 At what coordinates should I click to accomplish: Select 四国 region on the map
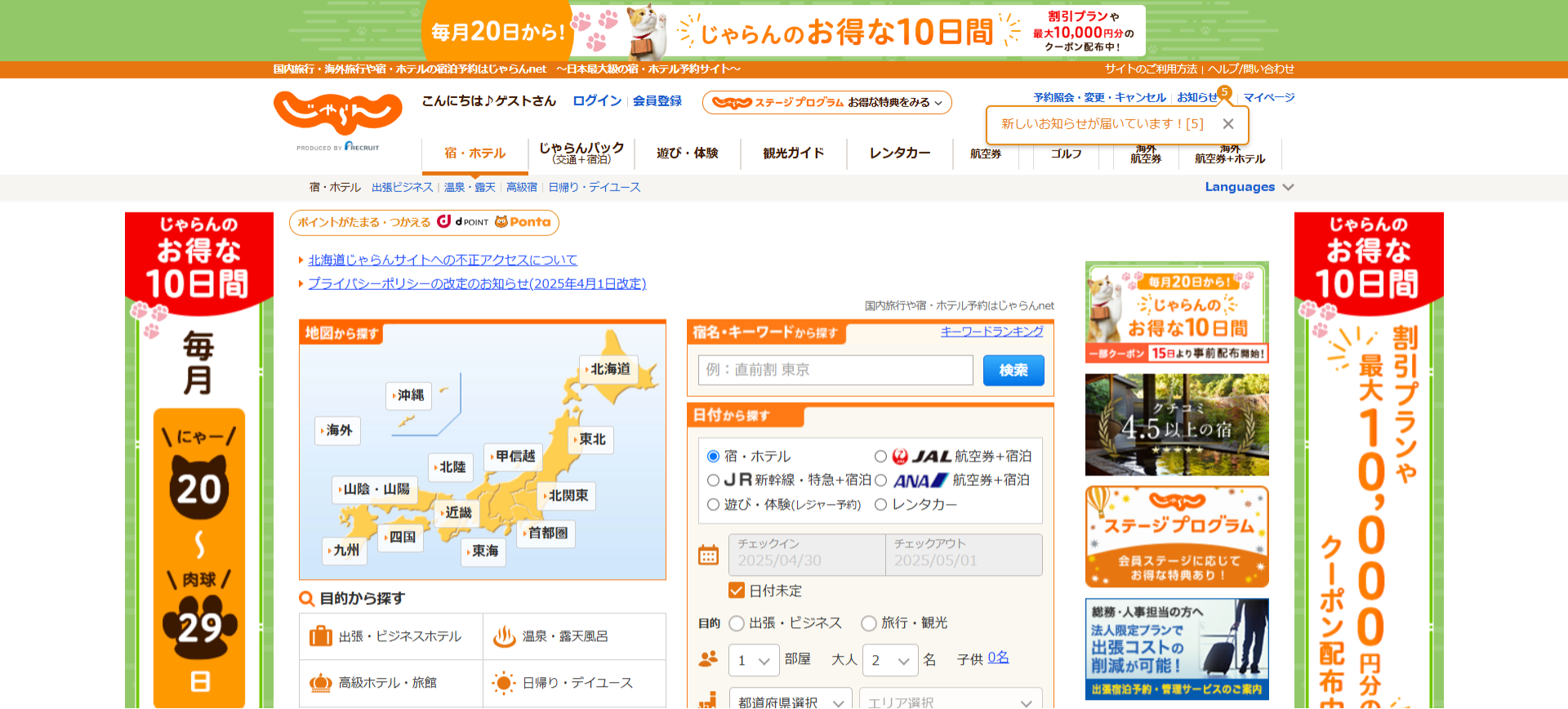click(x=401, y=537)
